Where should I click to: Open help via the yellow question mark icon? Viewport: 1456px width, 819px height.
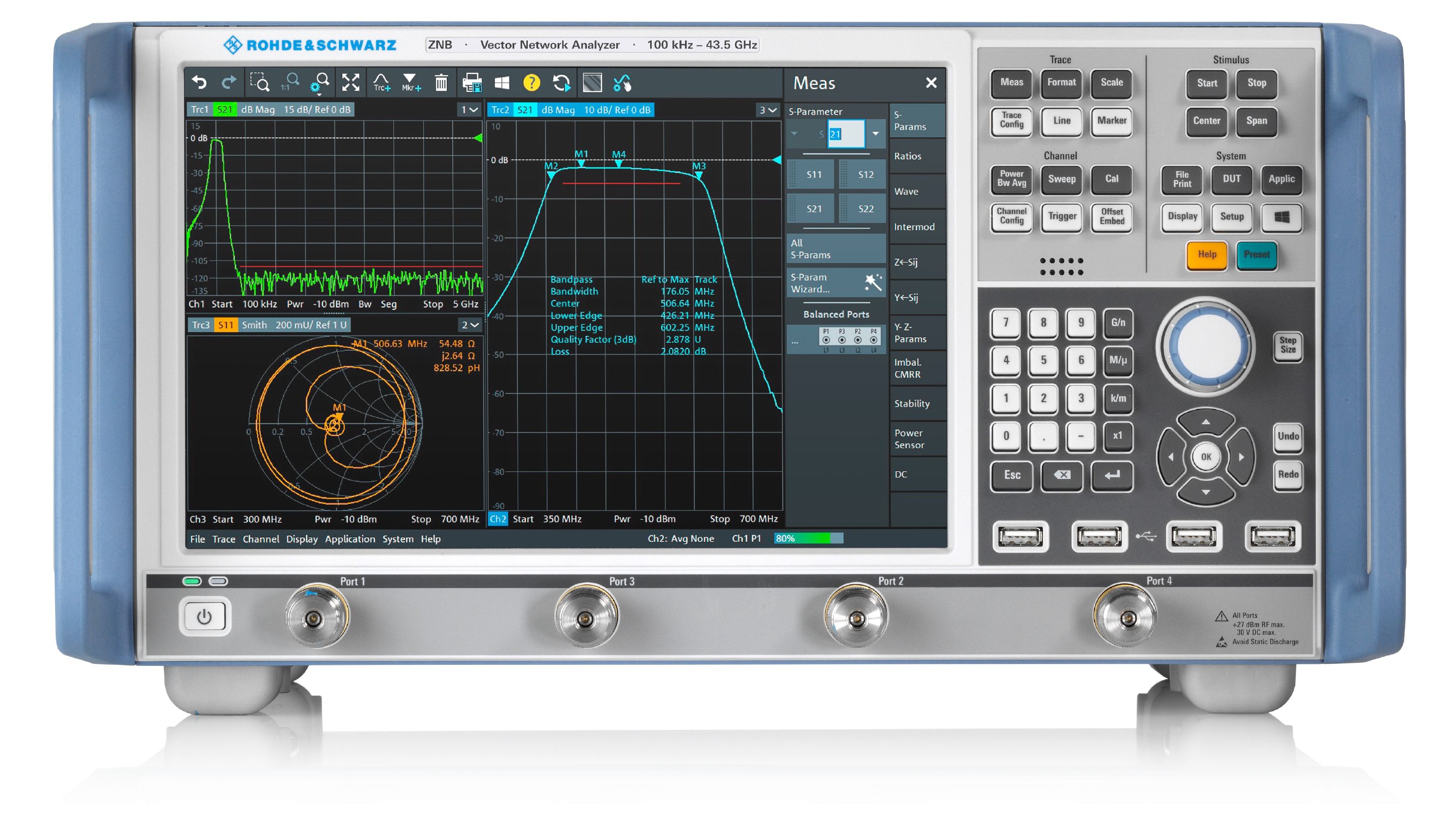pos(531,83)
